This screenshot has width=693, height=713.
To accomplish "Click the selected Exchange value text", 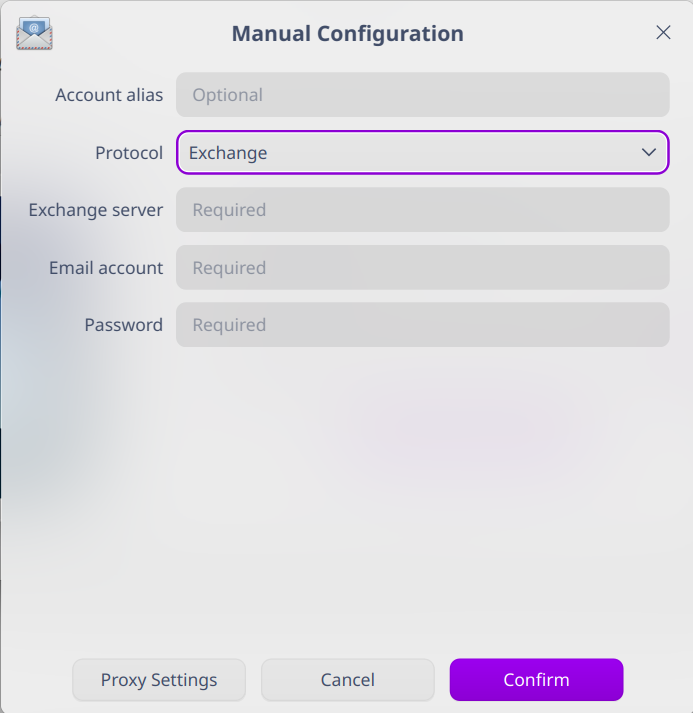I will [228, 153].
